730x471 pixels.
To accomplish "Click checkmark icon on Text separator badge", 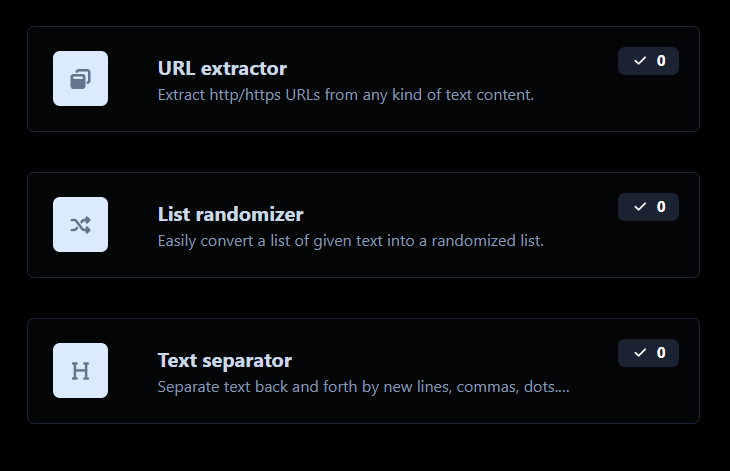I will [640, 353].
